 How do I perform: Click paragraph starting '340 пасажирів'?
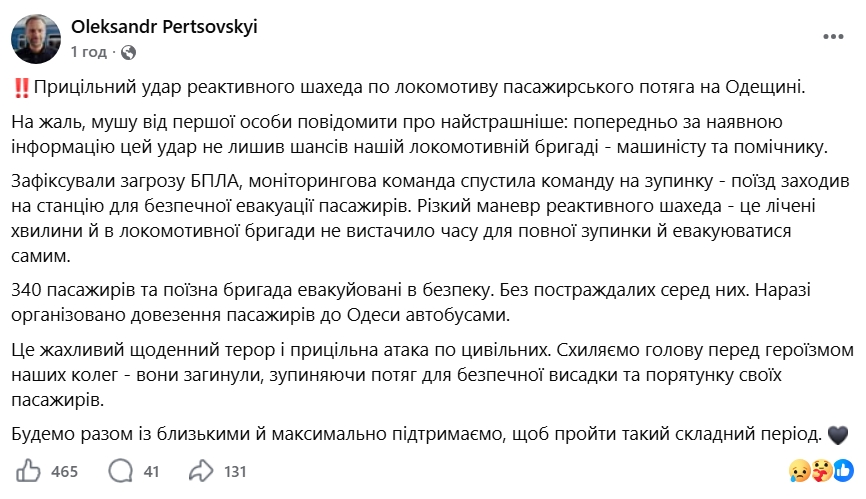(411, 302)
